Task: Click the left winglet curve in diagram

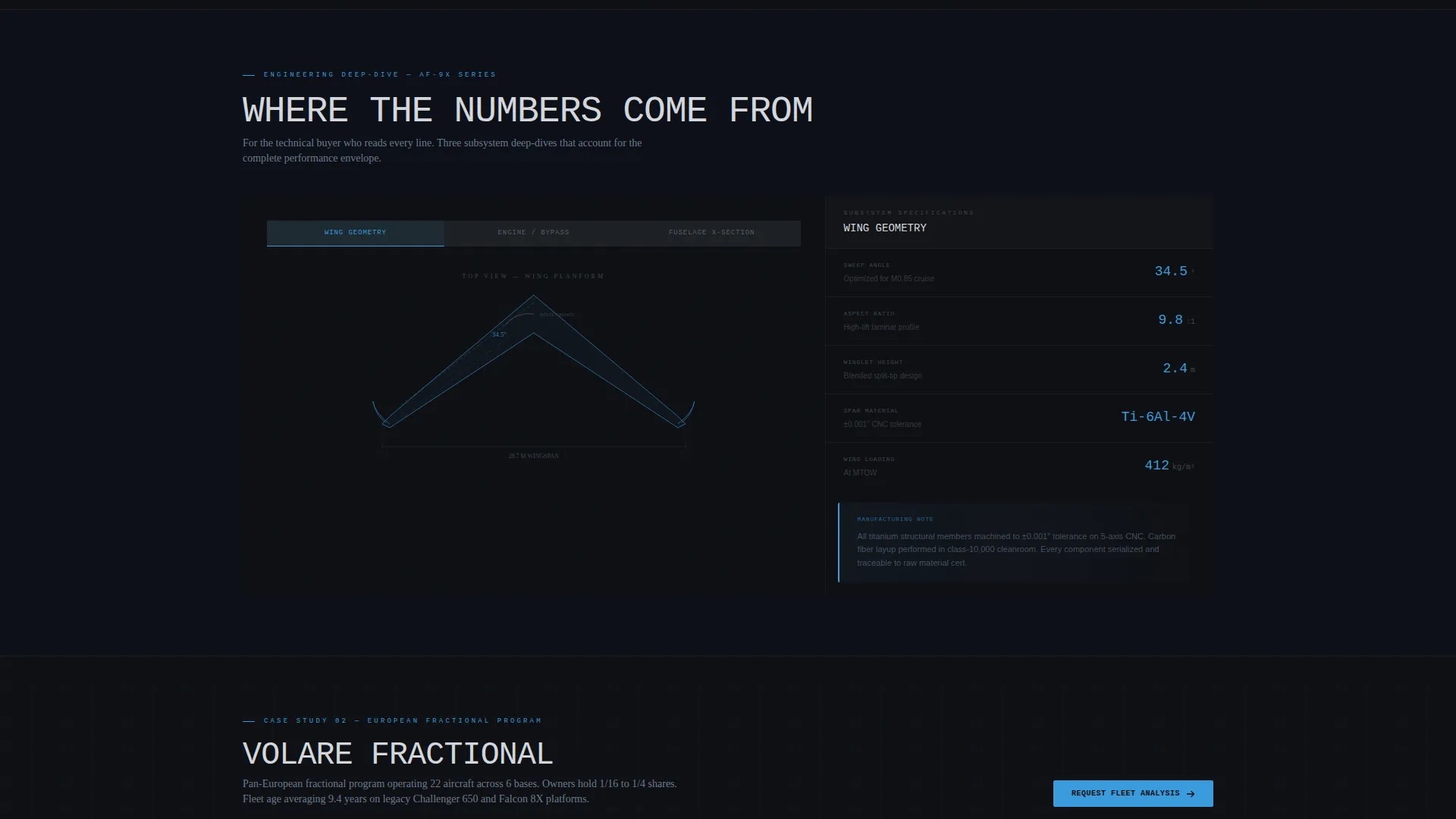Action: pos(379,414)
